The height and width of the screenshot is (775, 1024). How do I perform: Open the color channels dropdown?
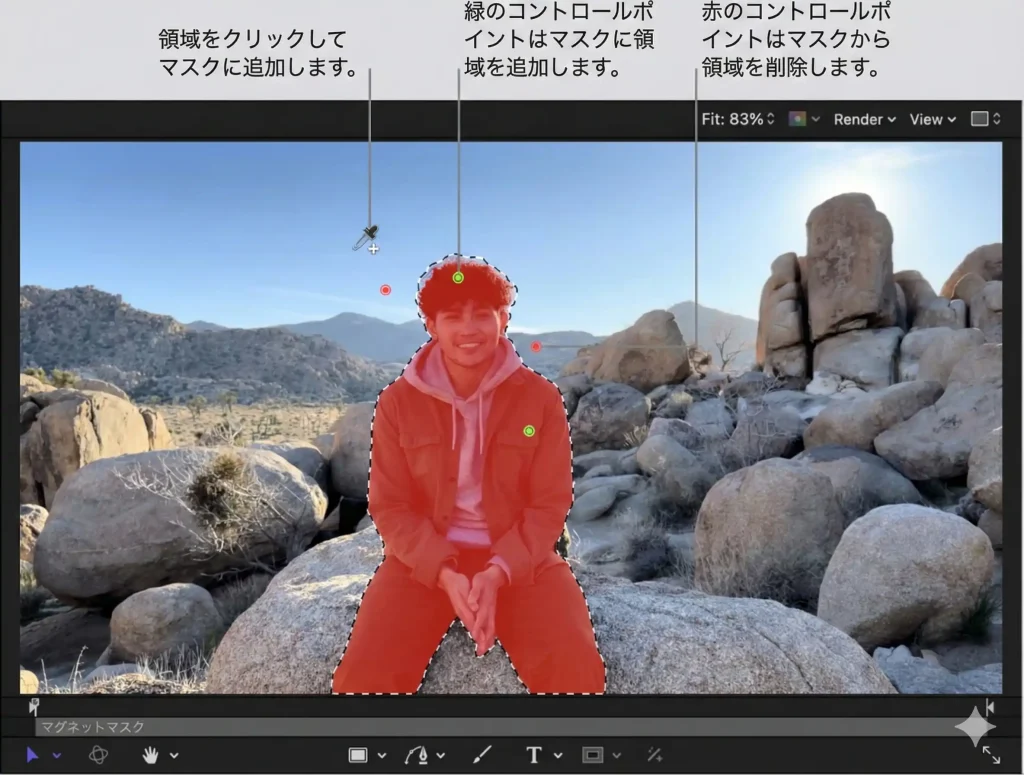pos(803,119)
